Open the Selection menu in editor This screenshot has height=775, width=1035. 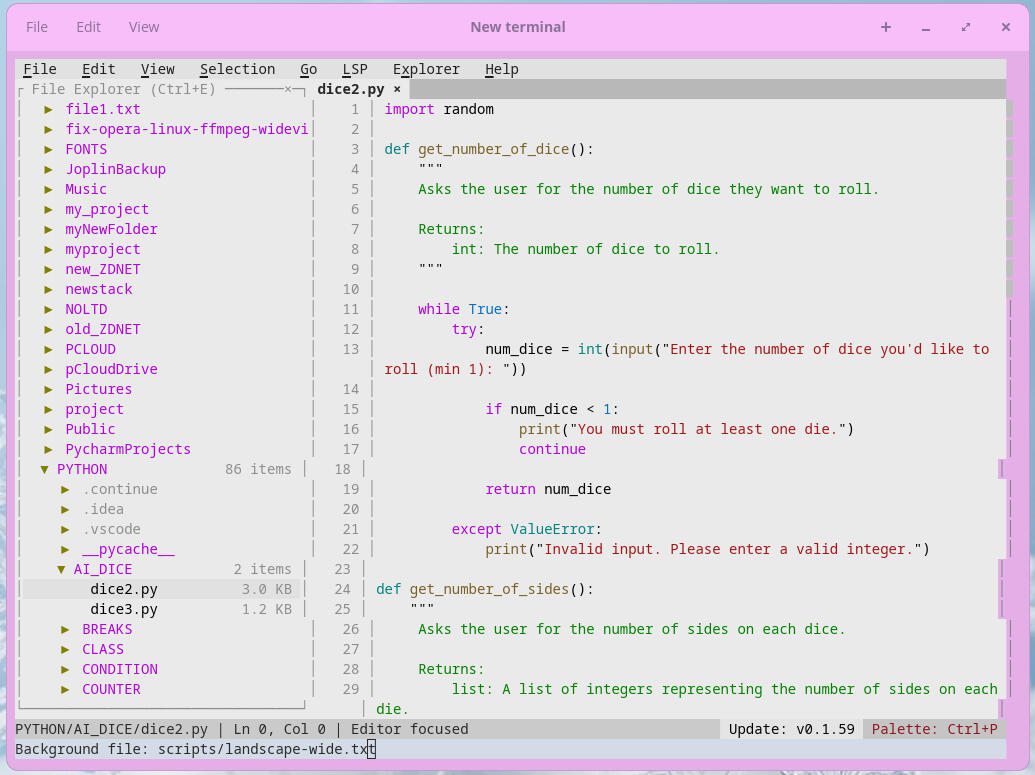pos(237,69)
